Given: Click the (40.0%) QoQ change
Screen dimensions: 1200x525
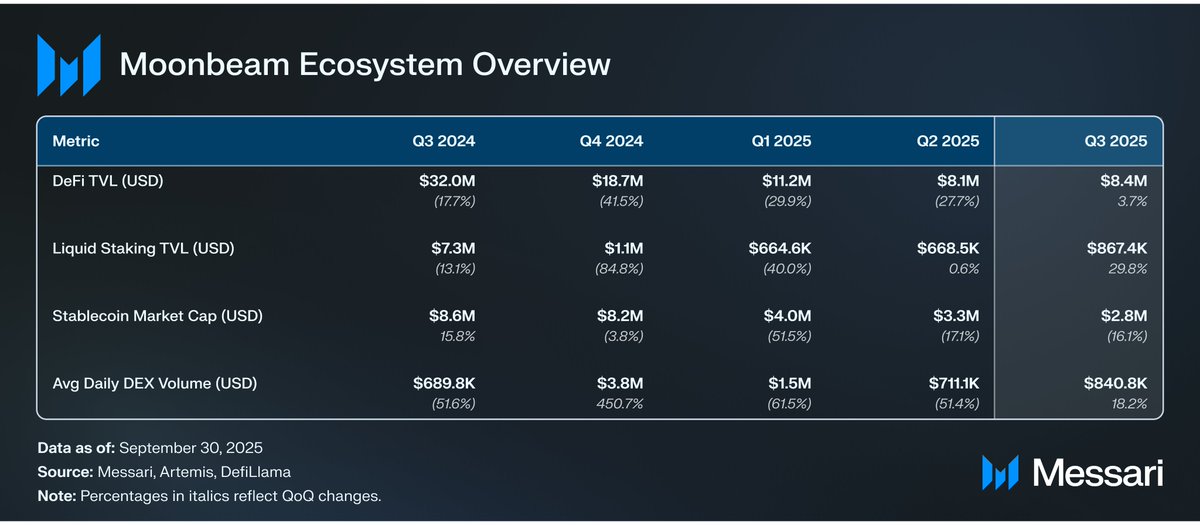Looking at the screenshot, I should point(786,269).
